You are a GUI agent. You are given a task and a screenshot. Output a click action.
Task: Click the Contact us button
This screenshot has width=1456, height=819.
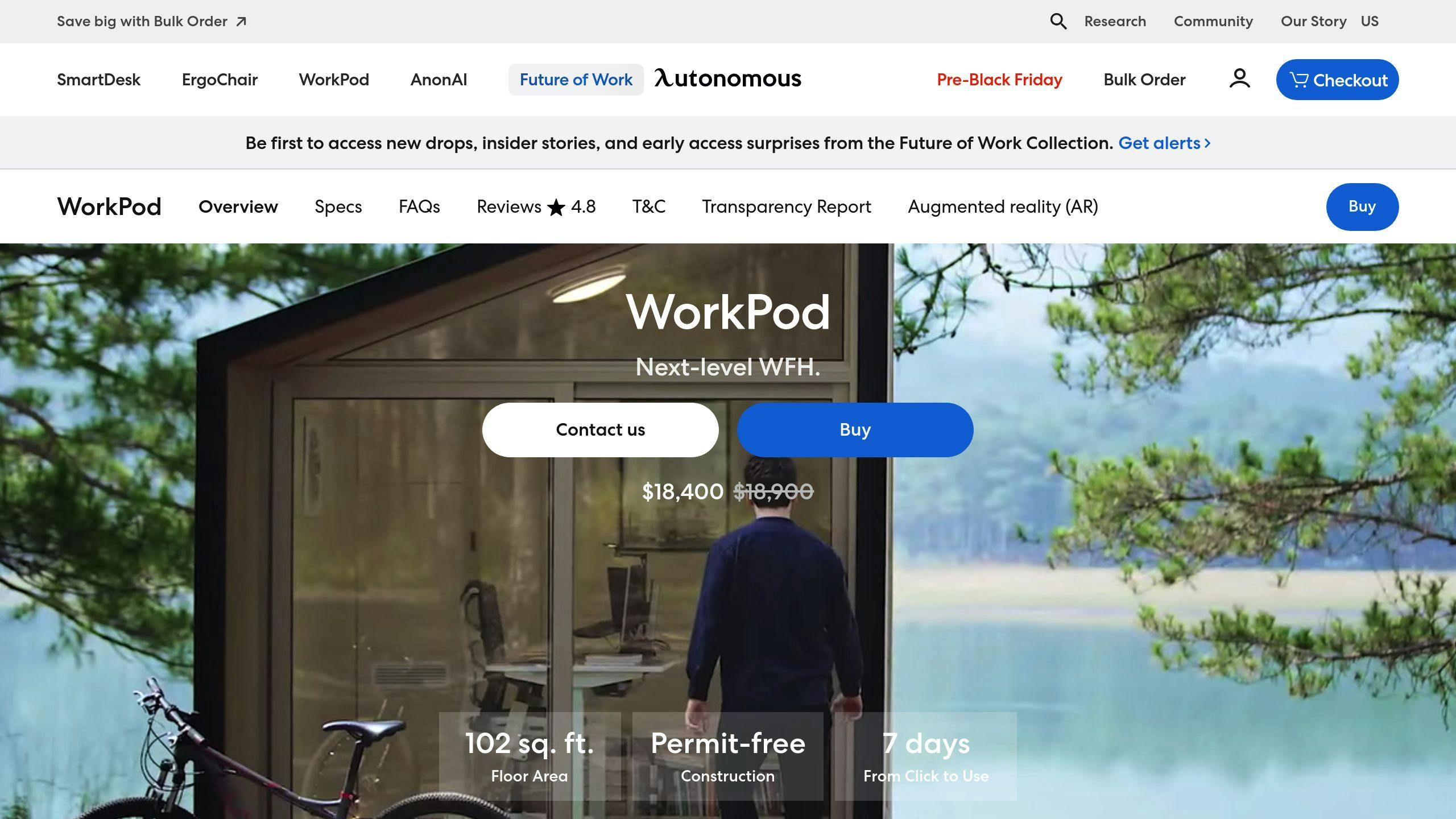click(600, 429)
